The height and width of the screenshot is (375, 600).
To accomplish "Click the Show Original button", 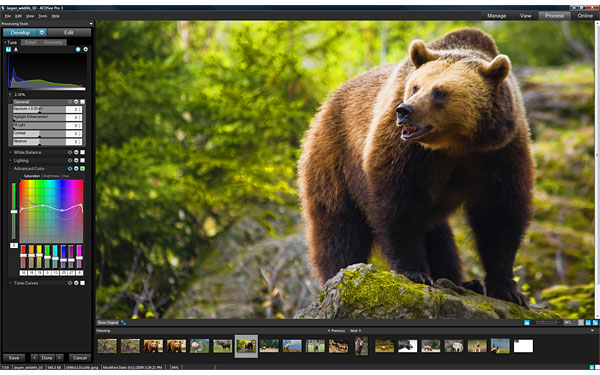I will [108, 323].
